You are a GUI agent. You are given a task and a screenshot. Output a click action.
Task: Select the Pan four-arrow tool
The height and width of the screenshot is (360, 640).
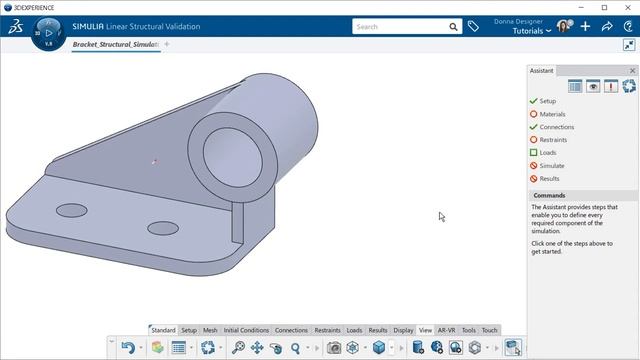tap(257, 348)
